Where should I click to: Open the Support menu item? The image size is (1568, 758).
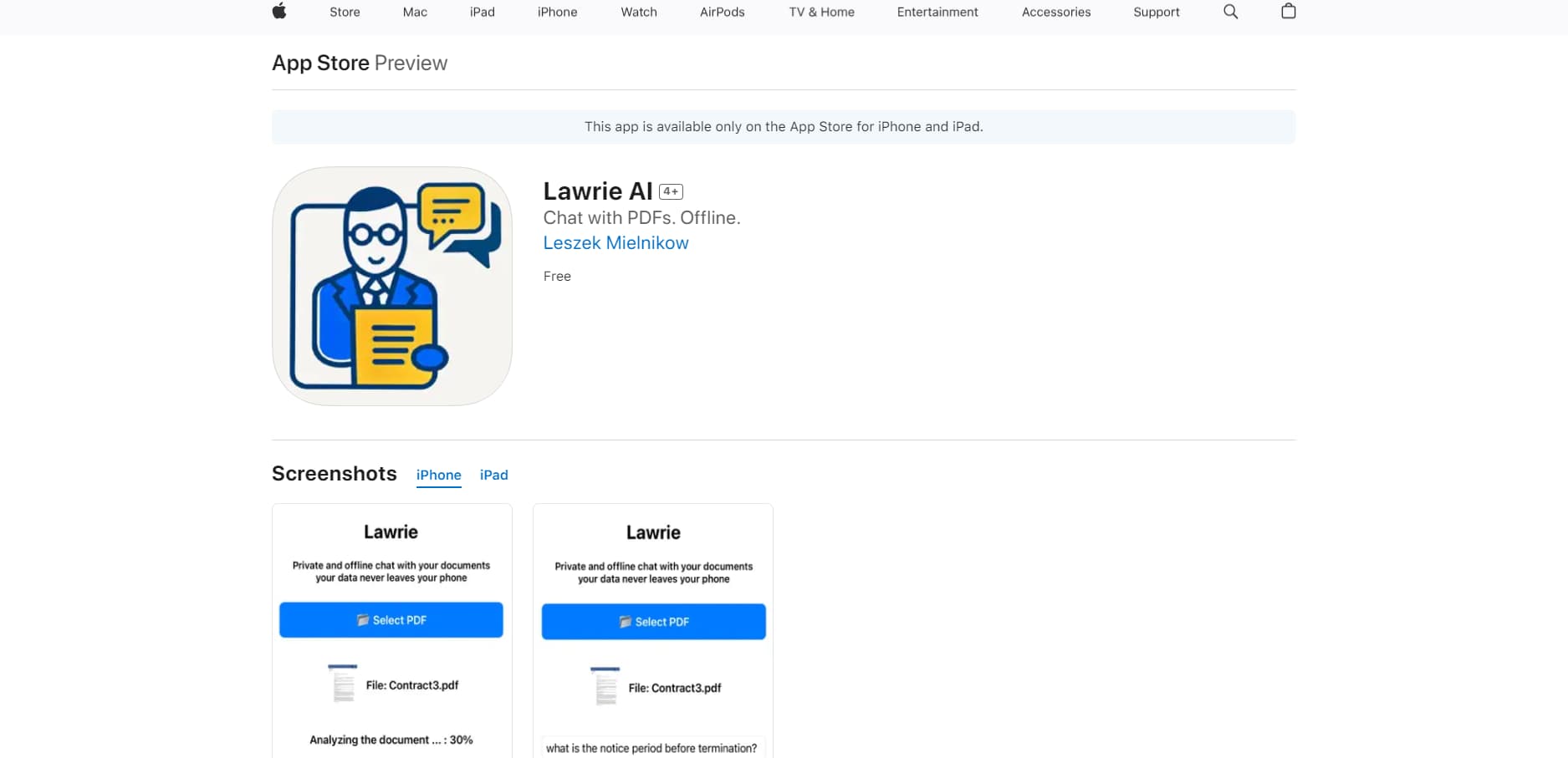(1157, 12)
